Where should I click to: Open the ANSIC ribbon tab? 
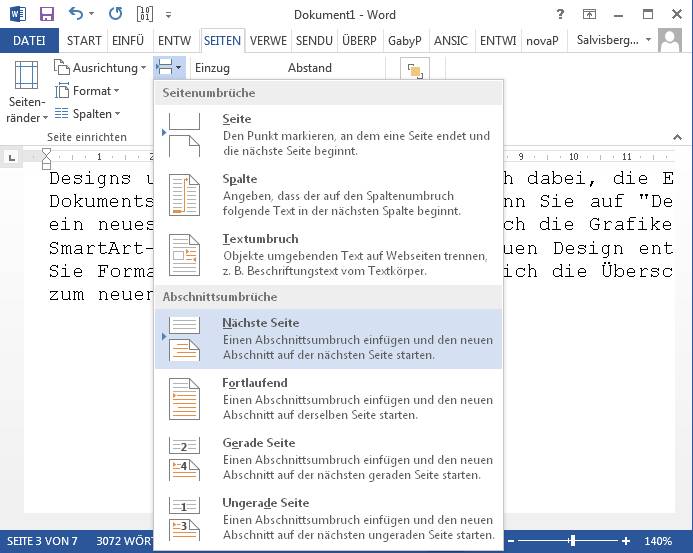451,41
